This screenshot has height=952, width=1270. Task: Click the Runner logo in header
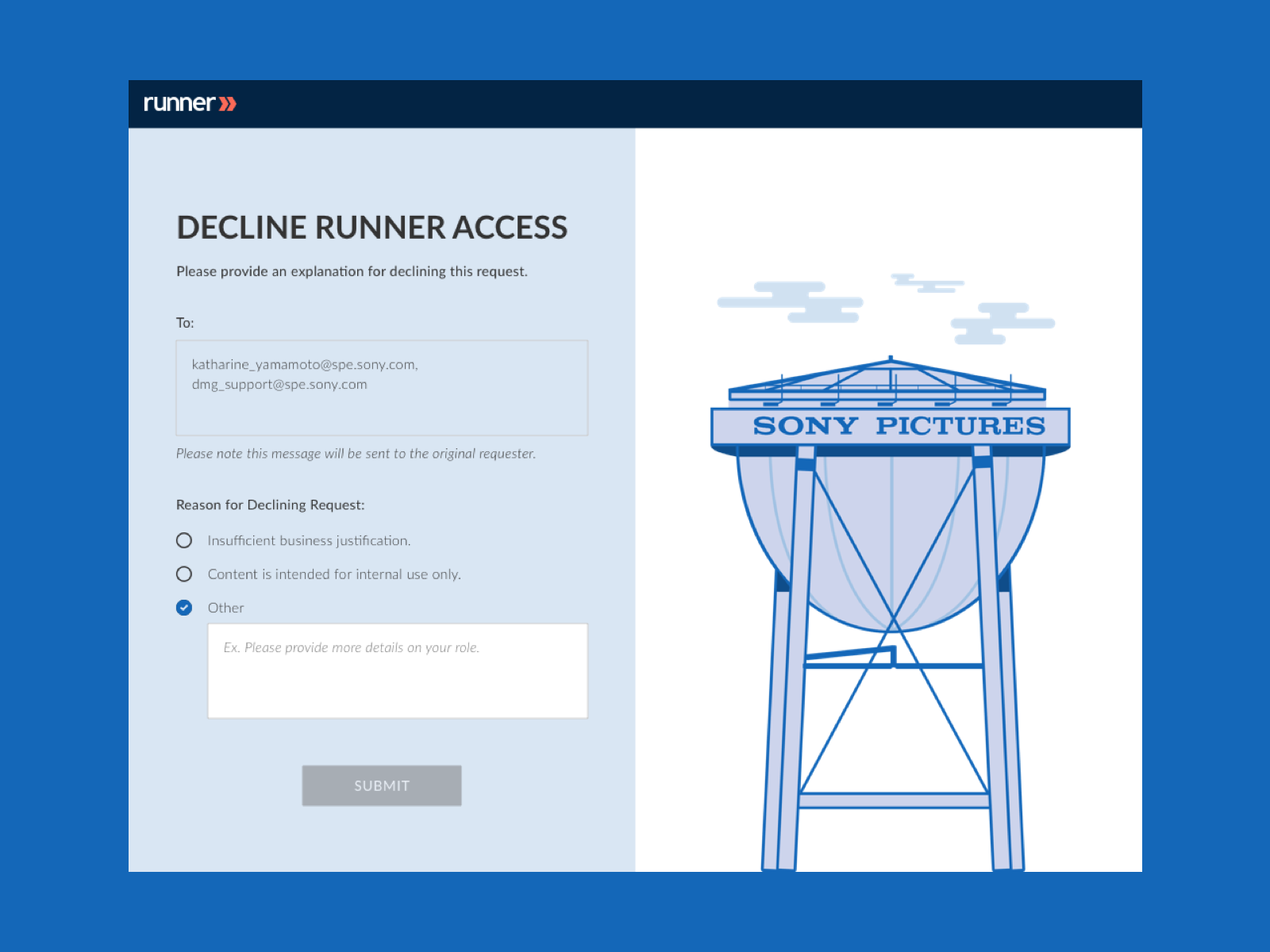pos(190,103)
